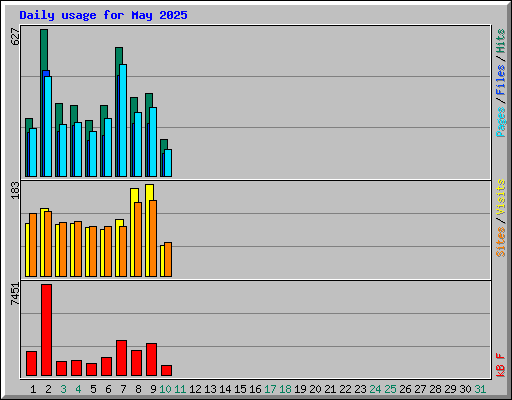Screen dimensions: 512x400
Task: Click the 183 visits axis value
Action: (15, 190)
